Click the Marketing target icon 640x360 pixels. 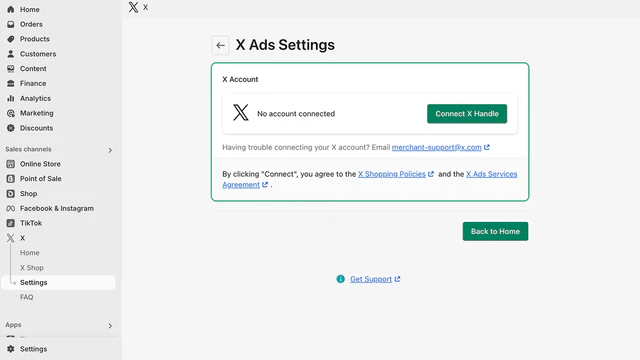click(11, 113)
